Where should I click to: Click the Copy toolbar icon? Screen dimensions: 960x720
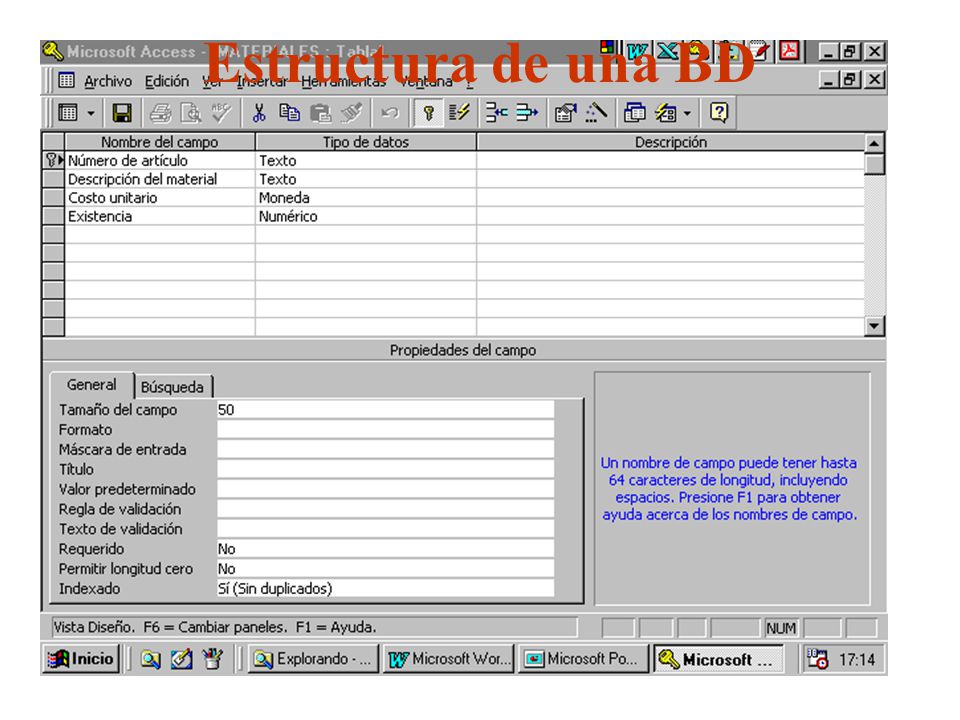click(289, 113)
